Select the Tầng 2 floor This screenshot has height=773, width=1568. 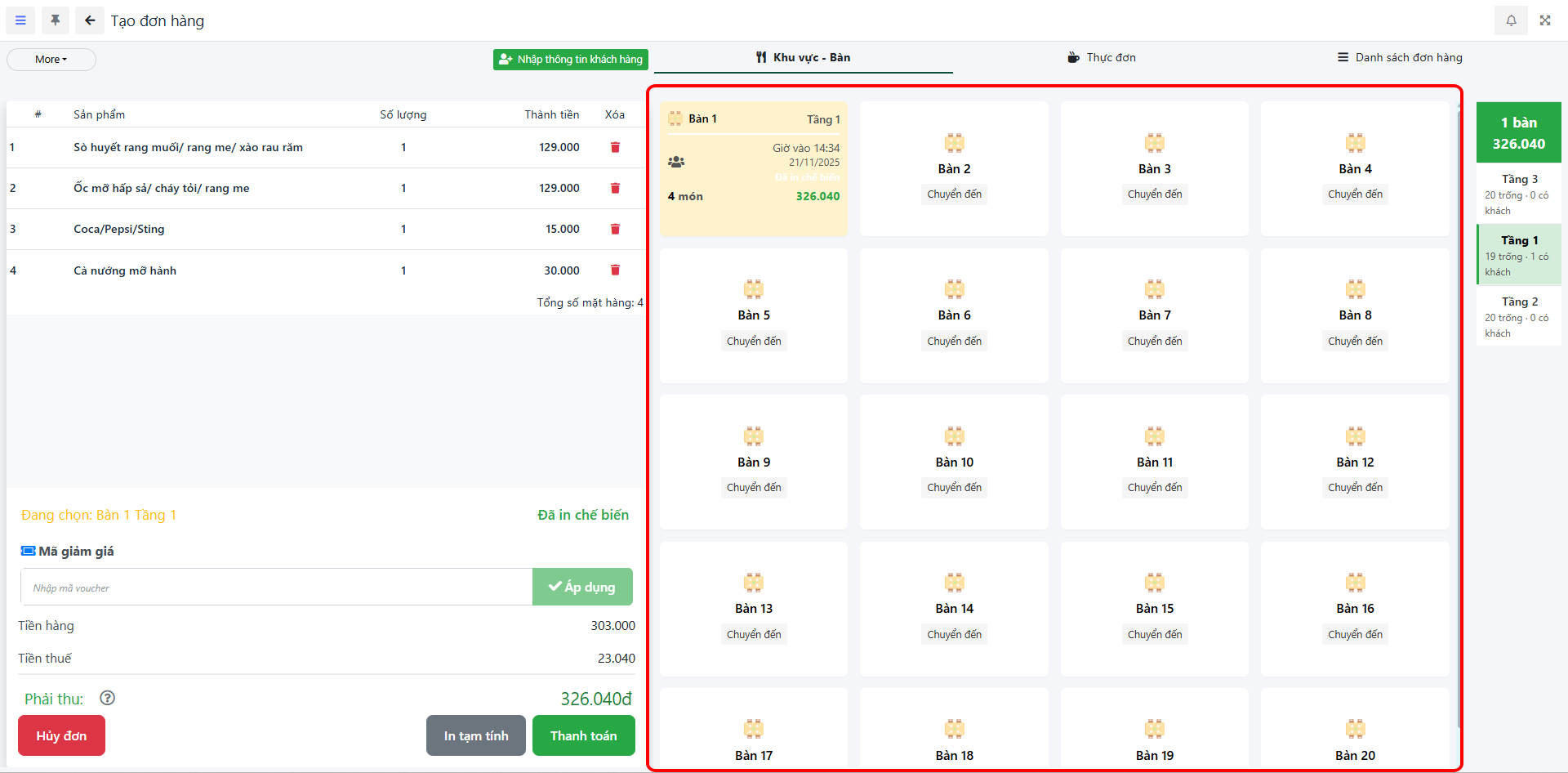[1518, 316]
